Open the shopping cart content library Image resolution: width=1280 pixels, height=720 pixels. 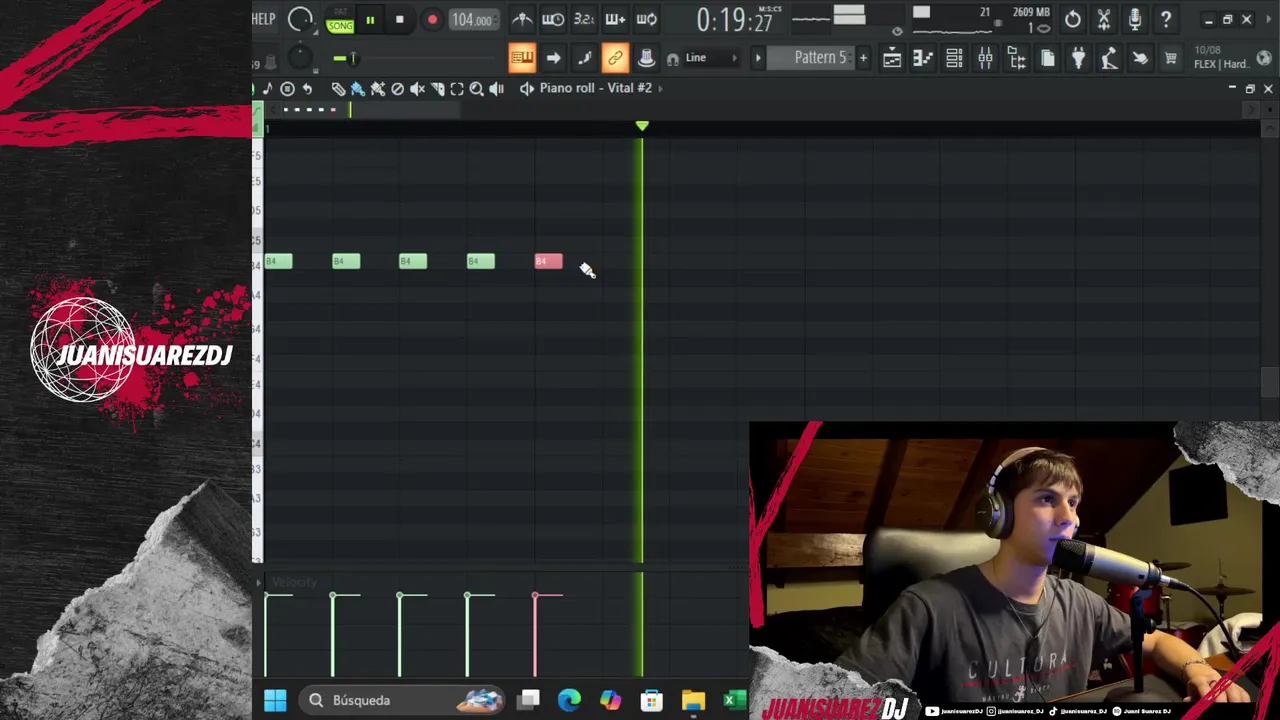(x=1171, y=58)
